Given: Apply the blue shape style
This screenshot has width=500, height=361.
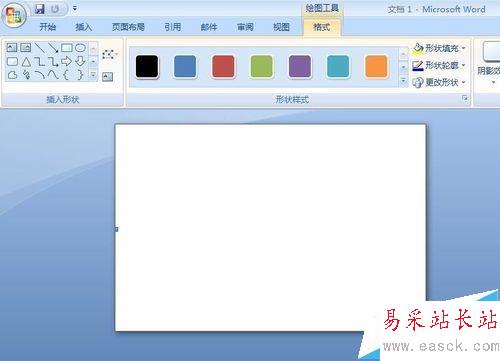Looking at the screenshot, I should tap(185, 67).
